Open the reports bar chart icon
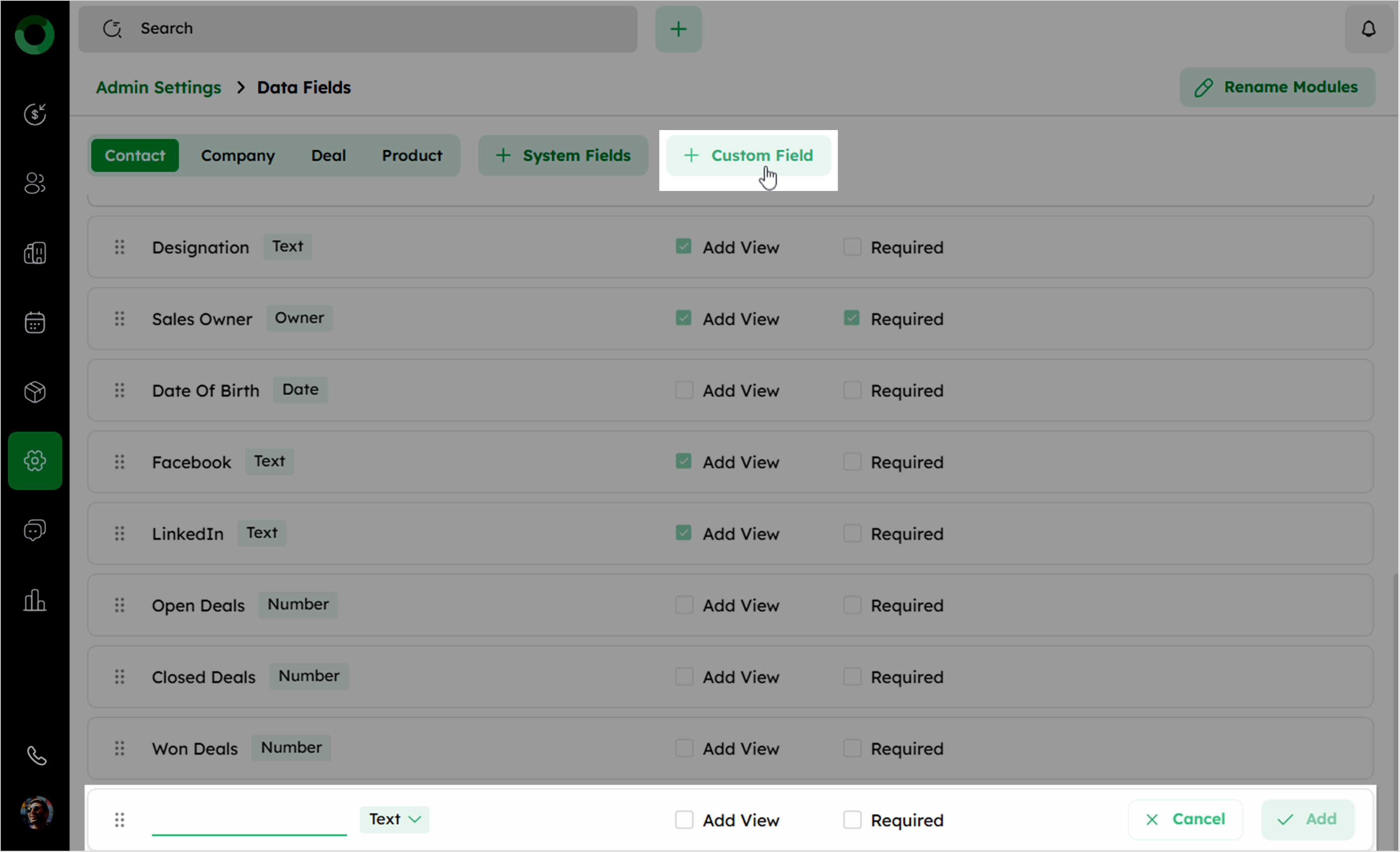This screenshot has height=852, width=1400. click(35, 600)
